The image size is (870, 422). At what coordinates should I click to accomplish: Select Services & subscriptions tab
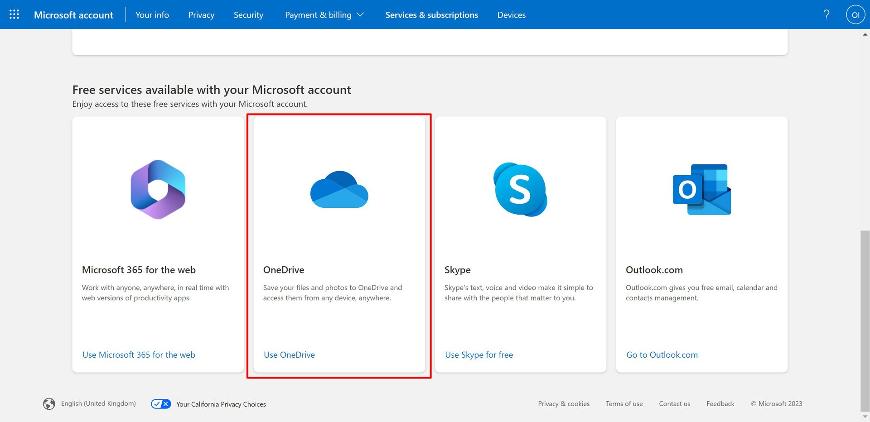tap(432, 15)
